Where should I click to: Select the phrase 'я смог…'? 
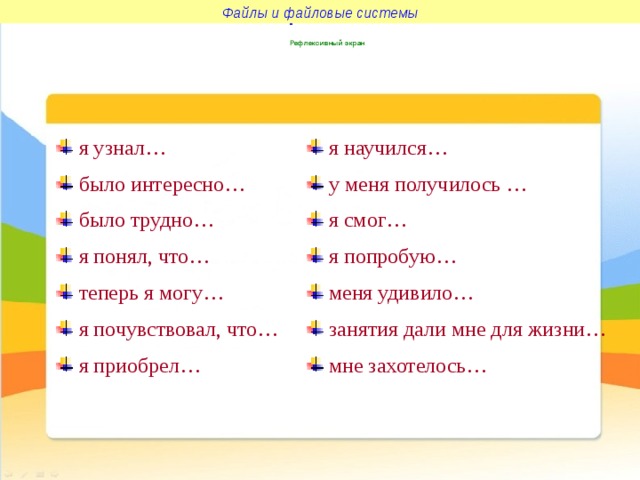pos(367,221)
